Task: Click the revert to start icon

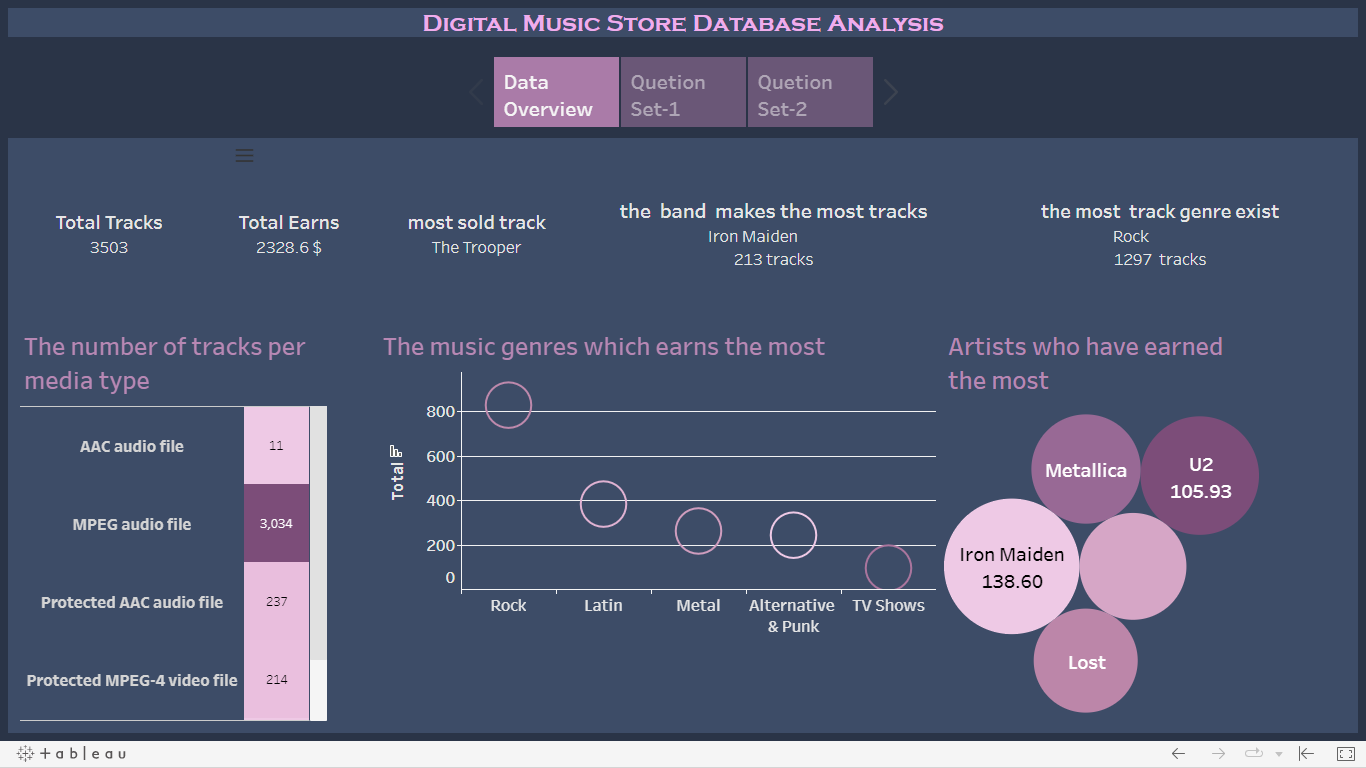Action: pos(1306,754)
